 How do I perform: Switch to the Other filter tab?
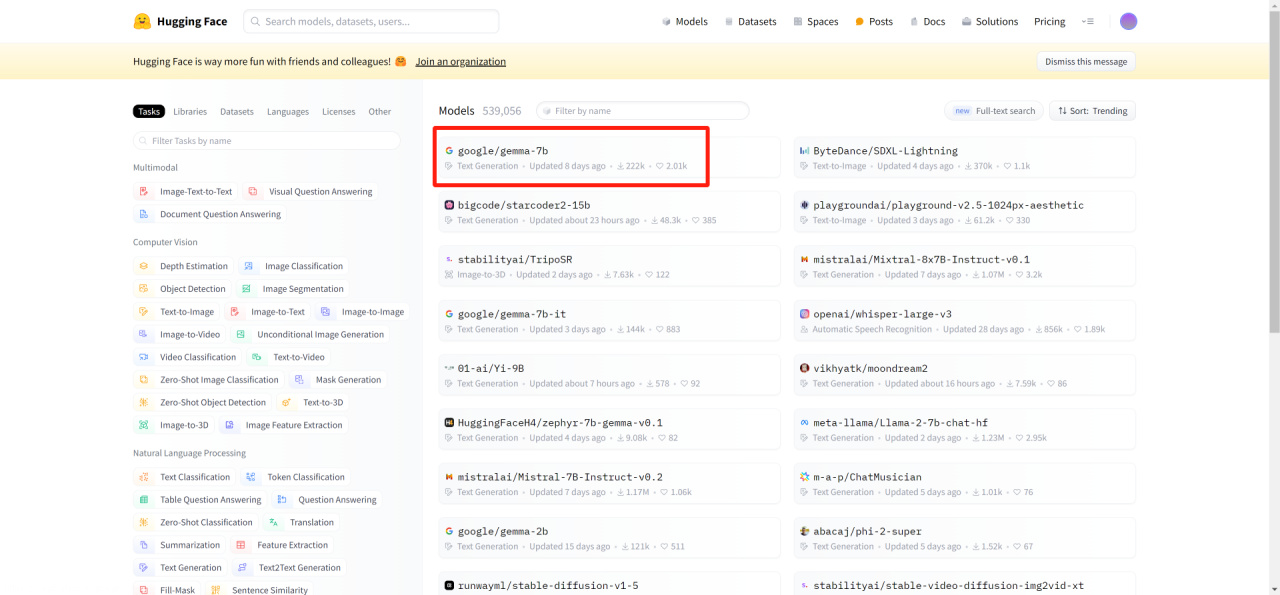[x=380, y=111]
